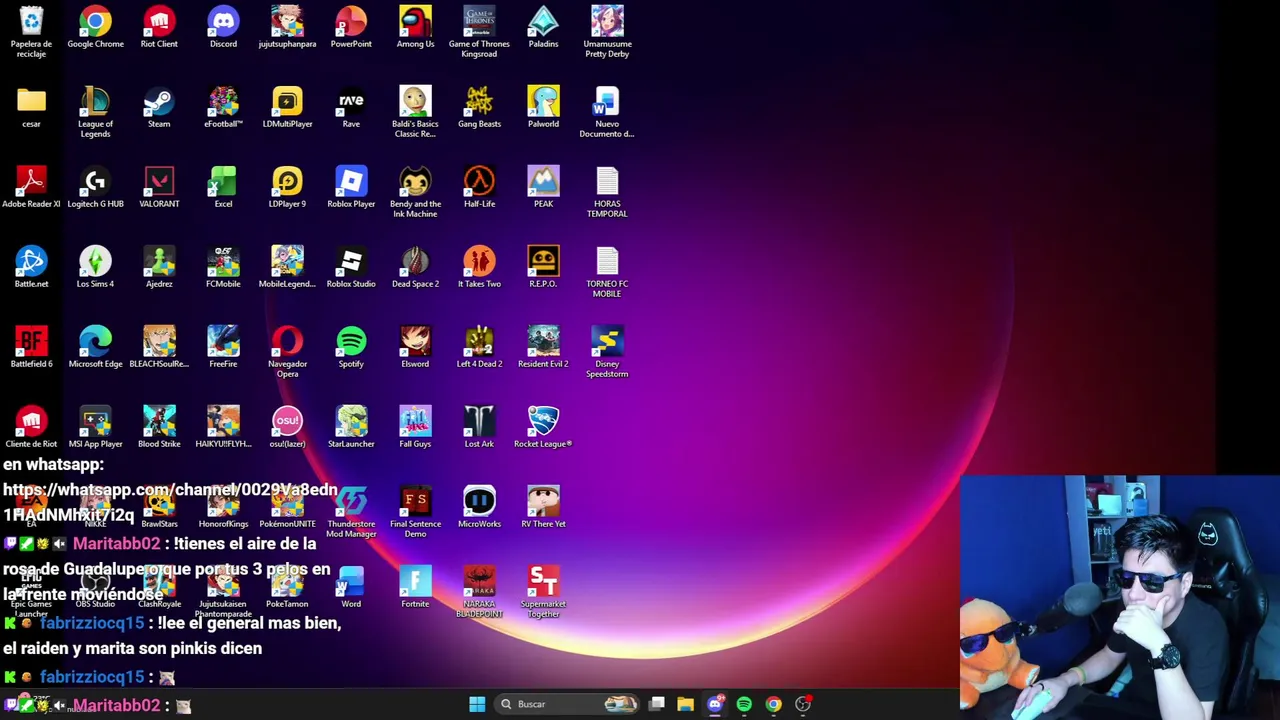Select the eFootball desktop icon
Screen dimensions: 1280x720
[223, 108]
